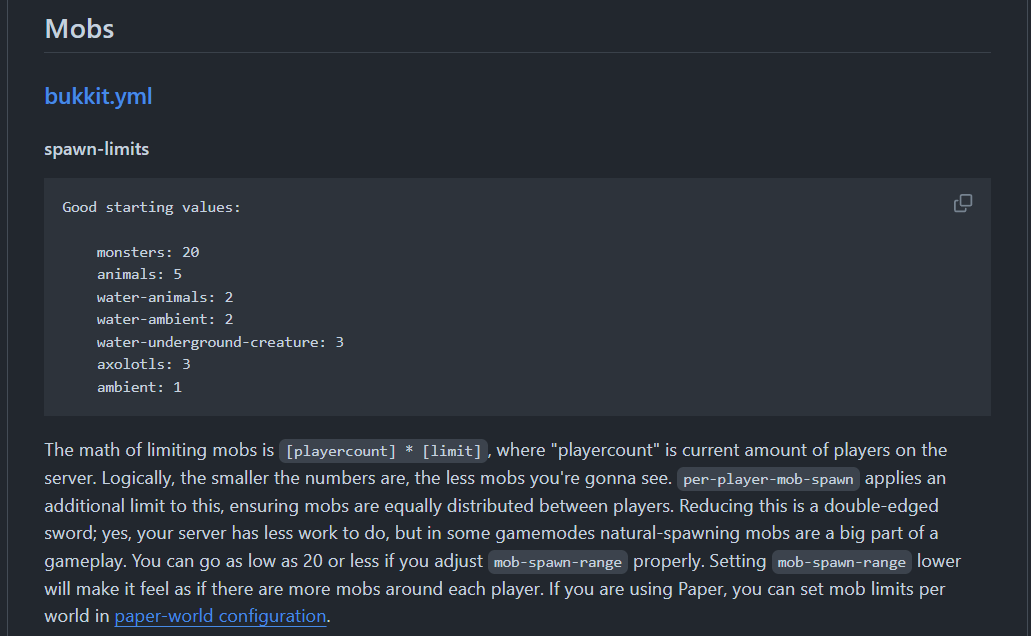The image size is (1031, 636).
Task: Click the '[playercount] * [limit]' inline code
Action: [x=384, y=451]
